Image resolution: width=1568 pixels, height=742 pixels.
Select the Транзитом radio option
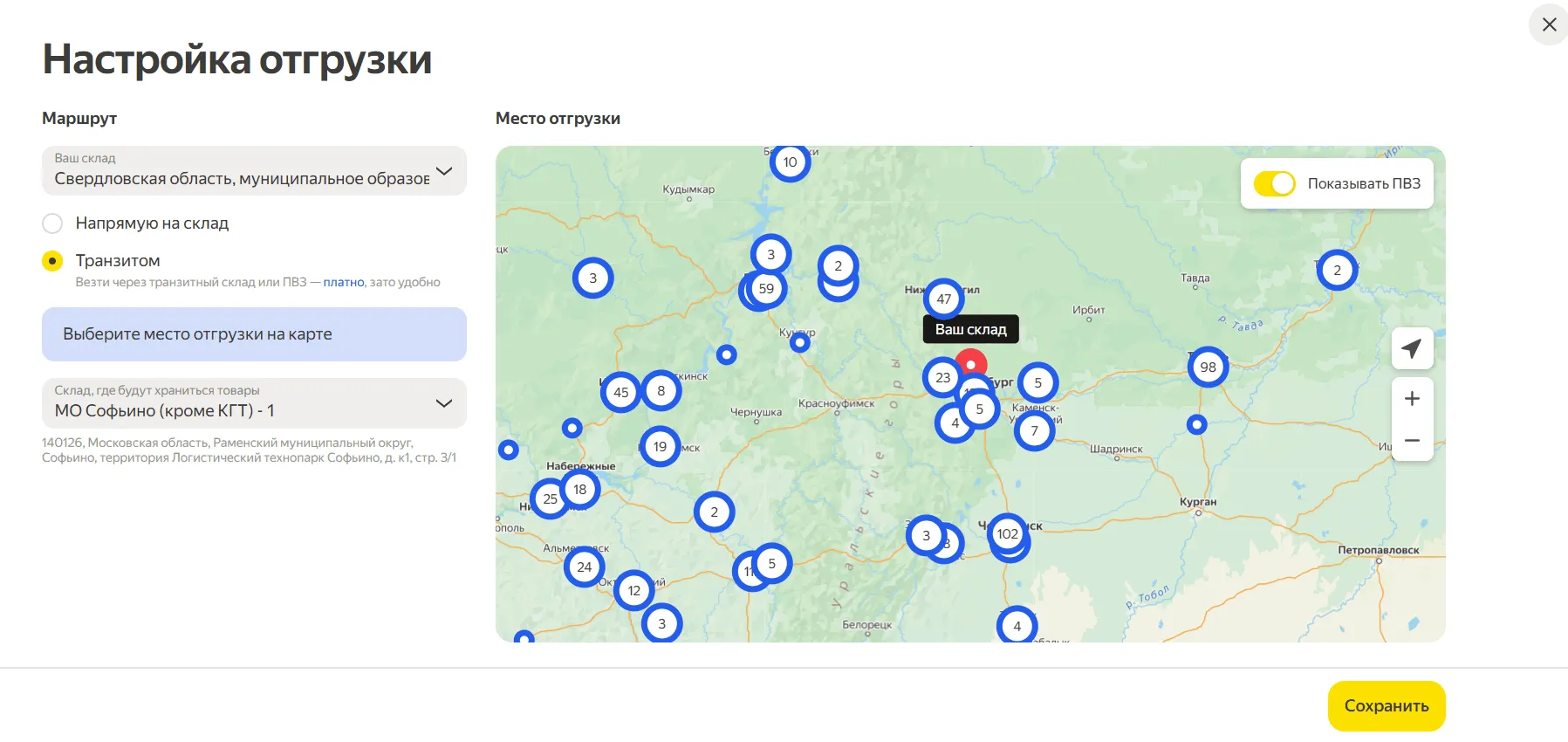point(52,261)
